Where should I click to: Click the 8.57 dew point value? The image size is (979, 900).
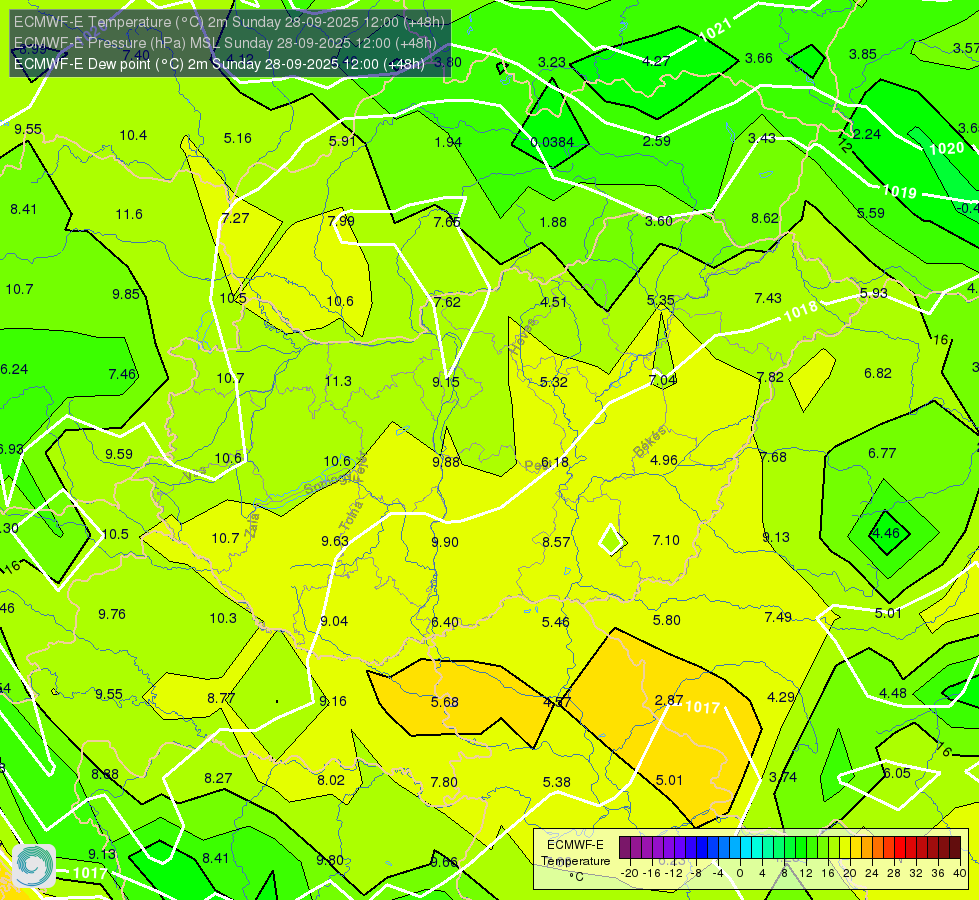(556, 541)
